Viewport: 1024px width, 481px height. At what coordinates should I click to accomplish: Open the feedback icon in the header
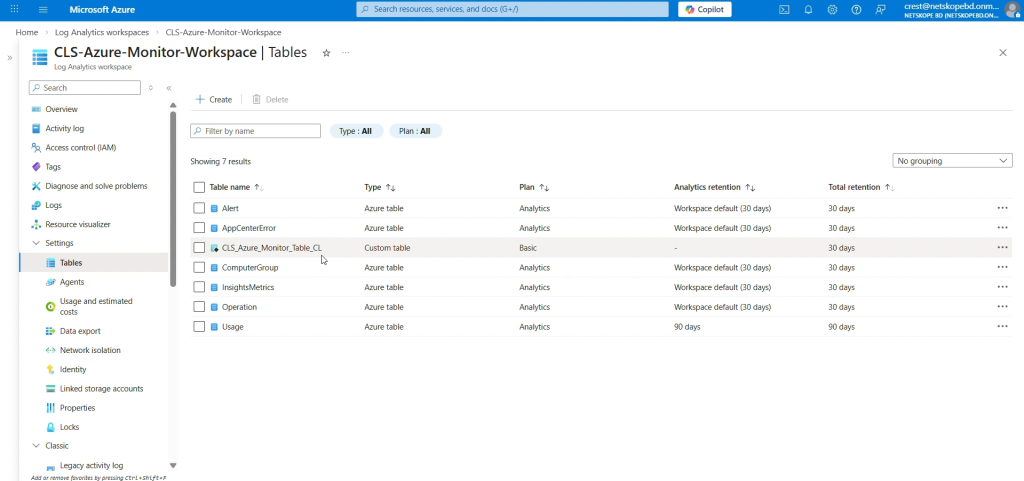[880, 10]
